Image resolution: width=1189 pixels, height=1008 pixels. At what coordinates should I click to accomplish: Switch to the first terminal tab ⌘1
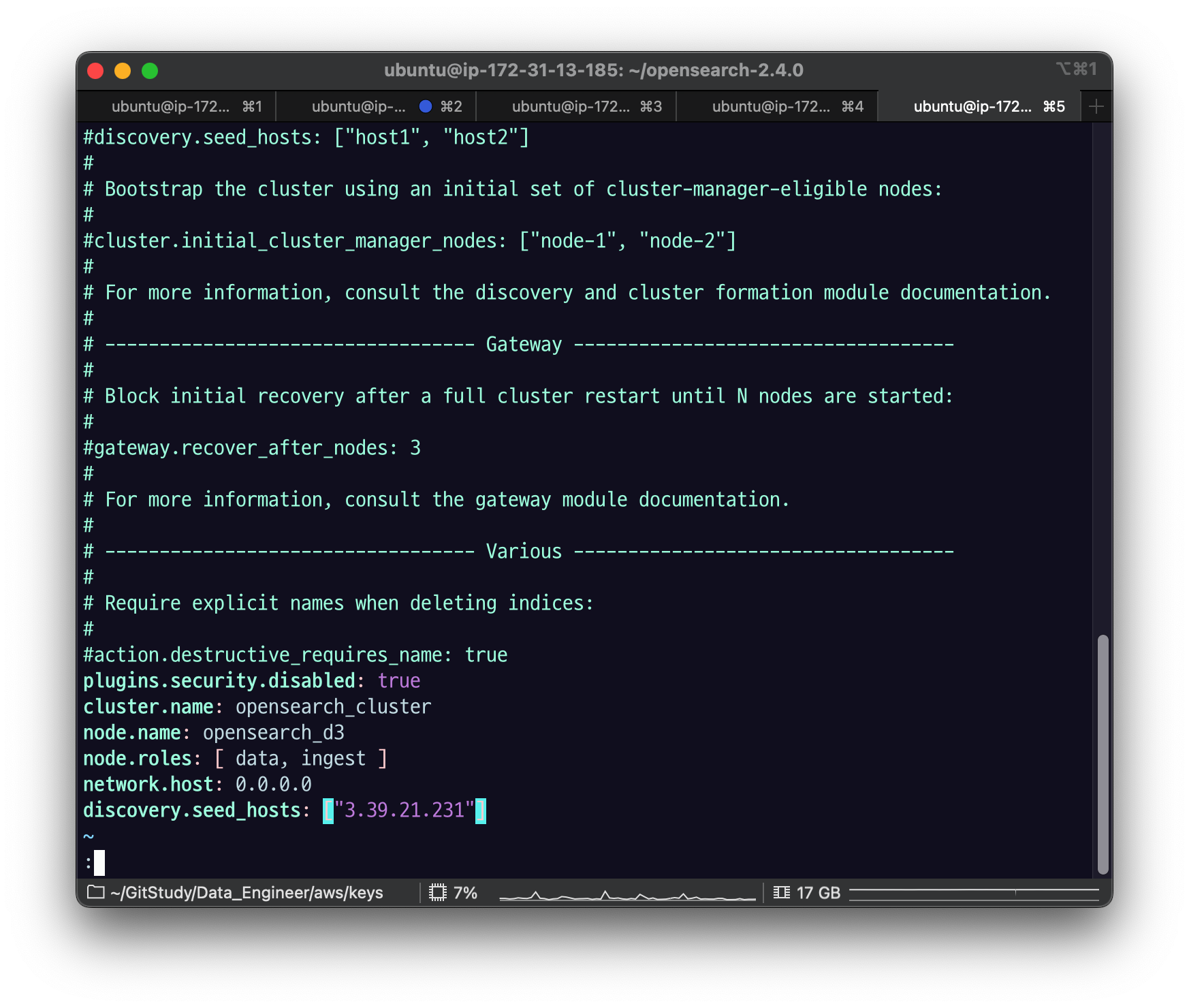177,106
